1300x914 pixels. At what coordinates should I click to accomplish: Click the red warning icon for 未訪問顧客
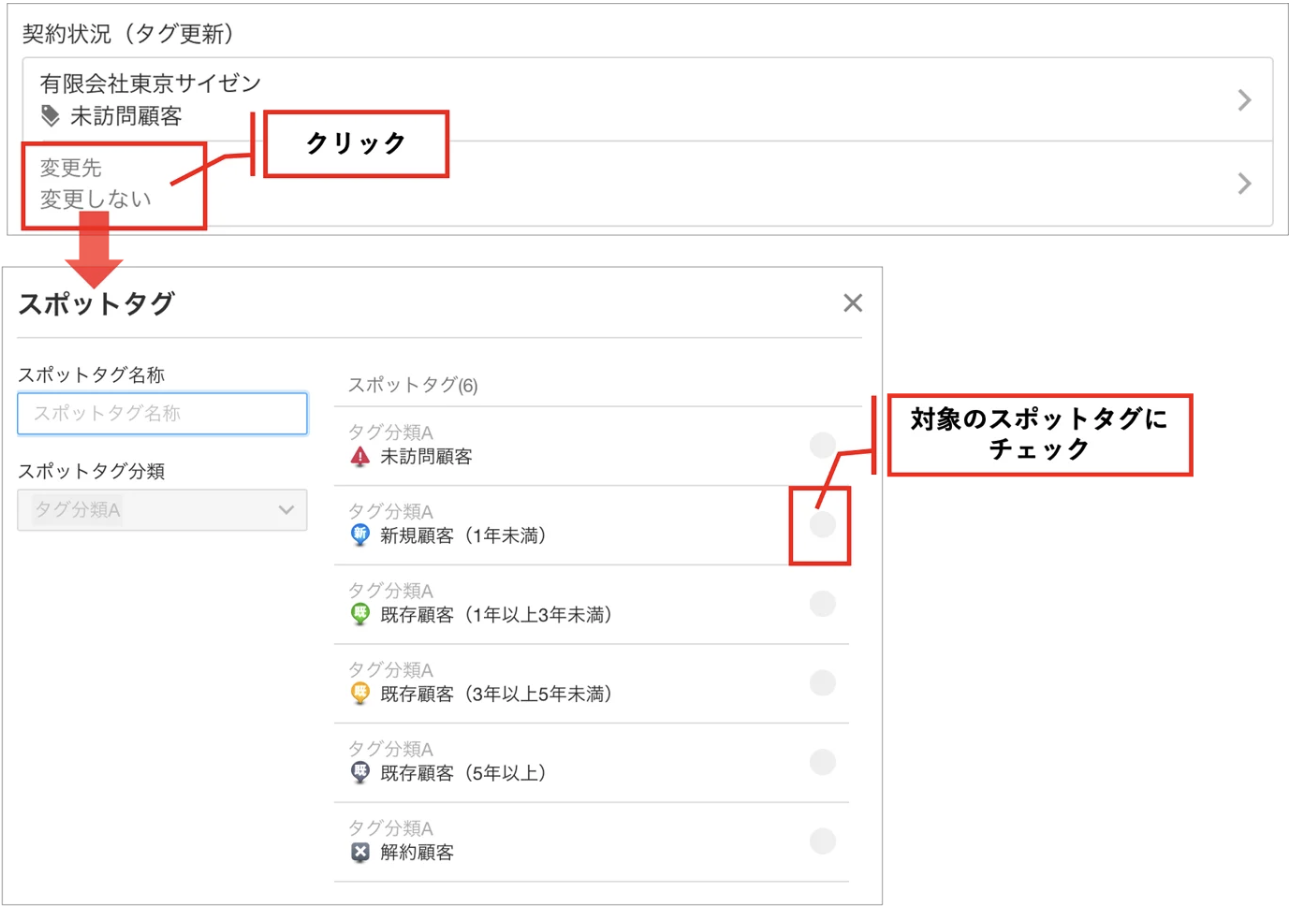360,457
